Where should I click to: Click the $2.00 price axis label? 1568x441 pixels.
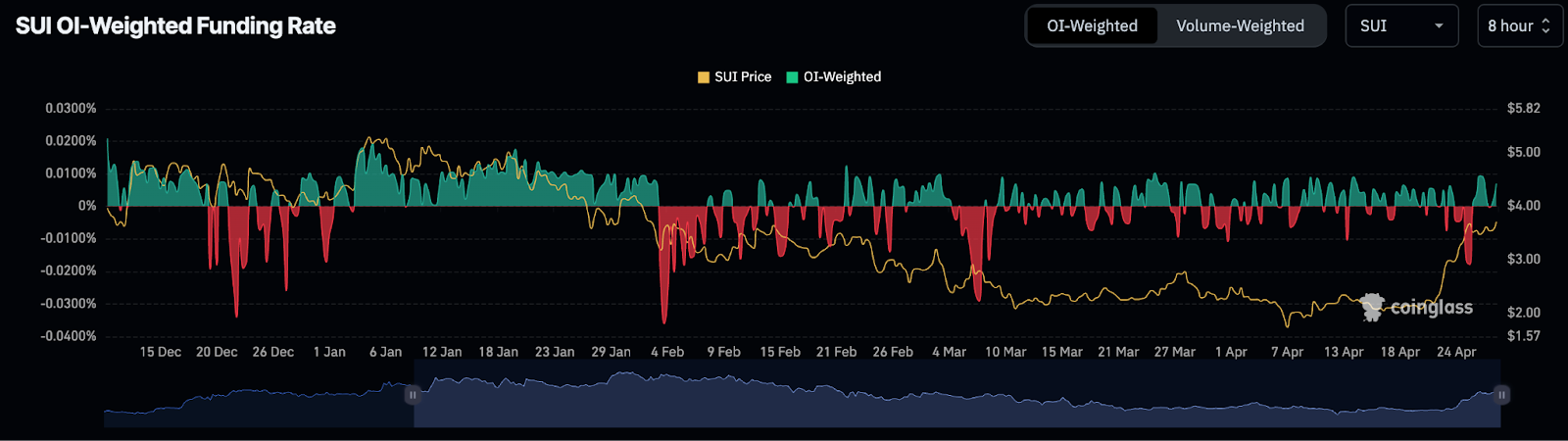coord(1524,313)
